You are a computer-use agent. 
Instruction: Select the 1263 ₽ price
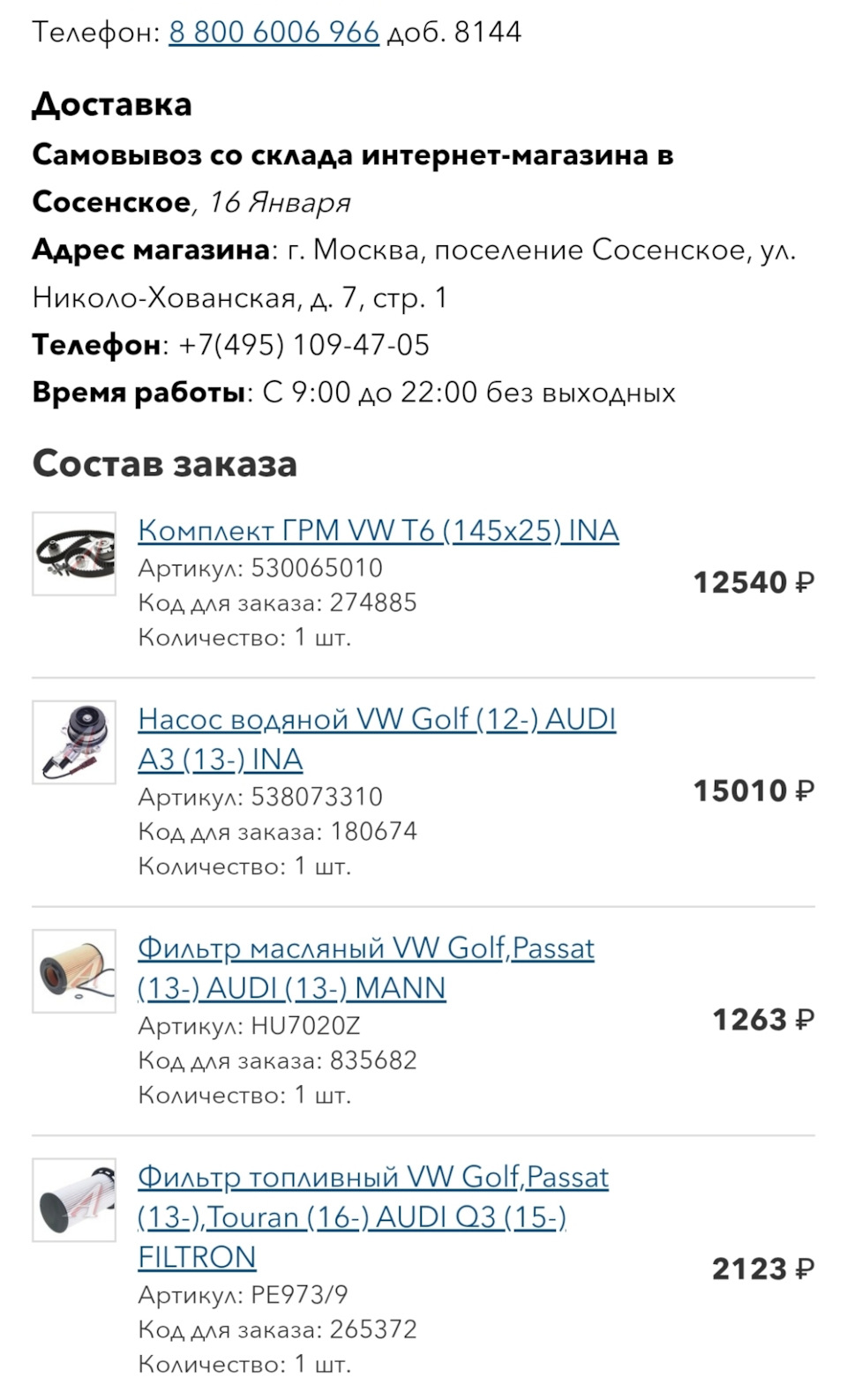coord(763,1020)
